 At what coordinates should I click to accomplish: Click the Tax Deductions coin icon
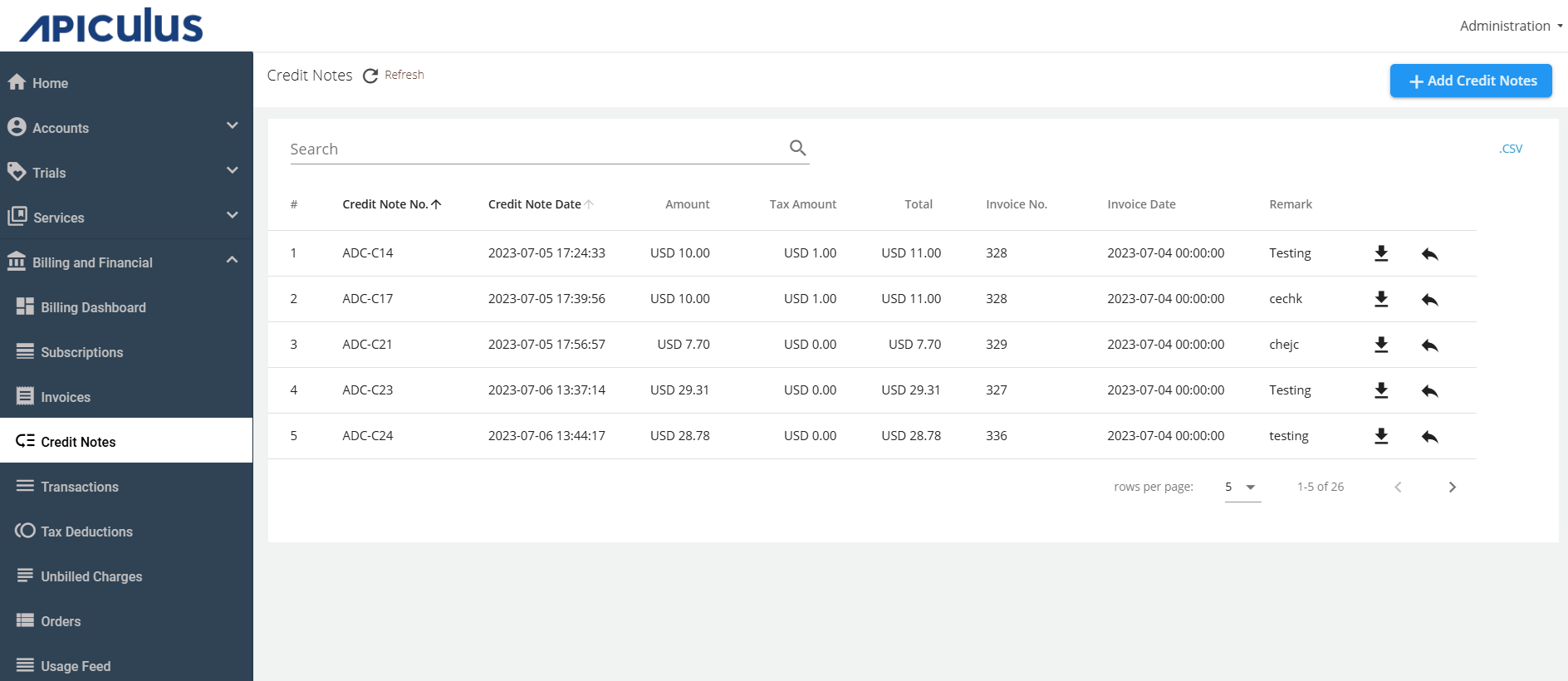26,531
